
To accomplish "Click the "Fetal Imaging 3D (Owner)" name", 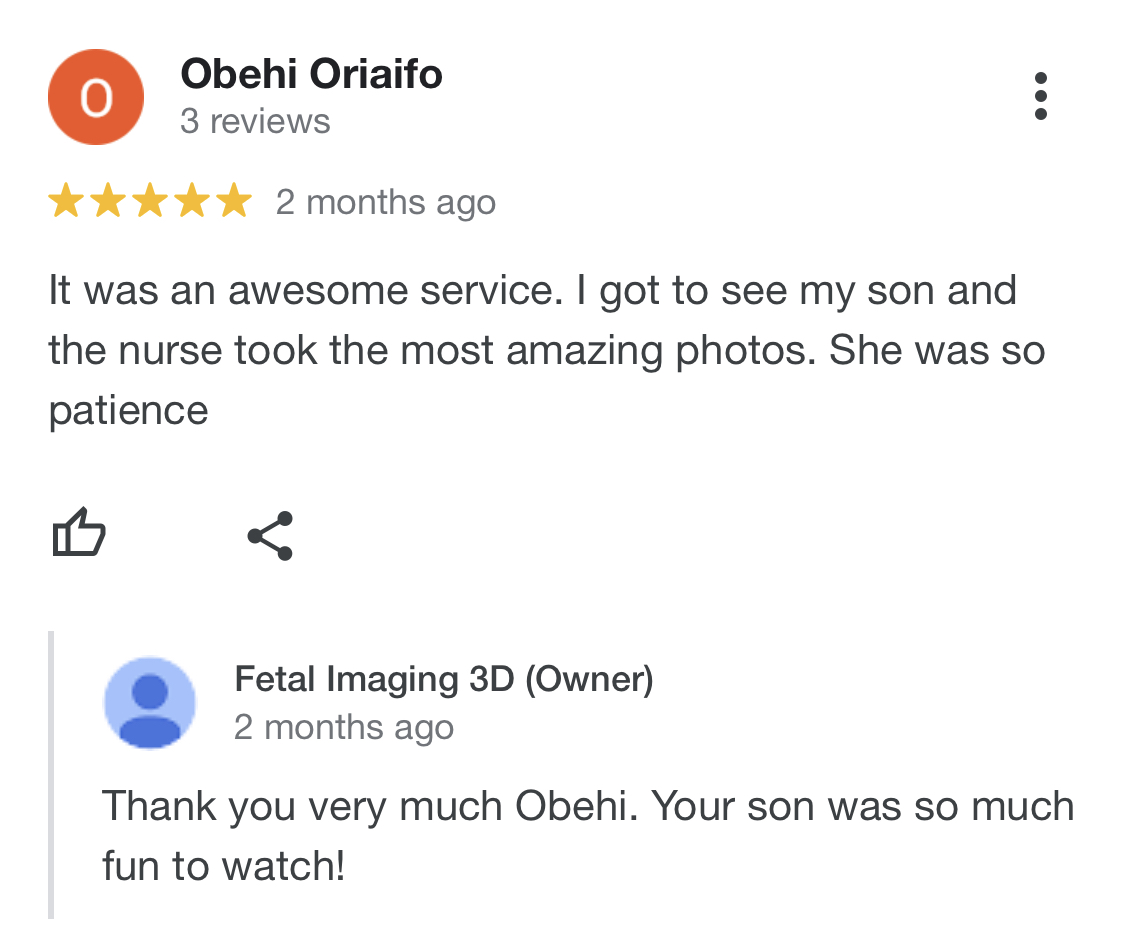I will click(443, 680).
